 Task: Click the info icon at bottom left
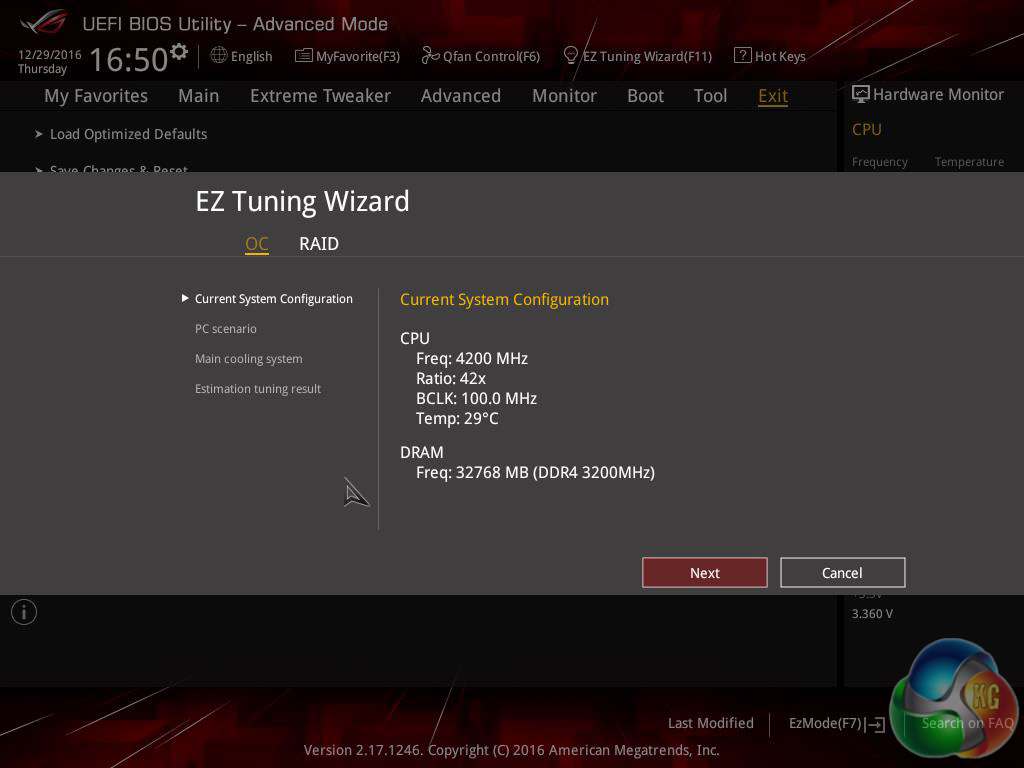click(x=24, y=612)
